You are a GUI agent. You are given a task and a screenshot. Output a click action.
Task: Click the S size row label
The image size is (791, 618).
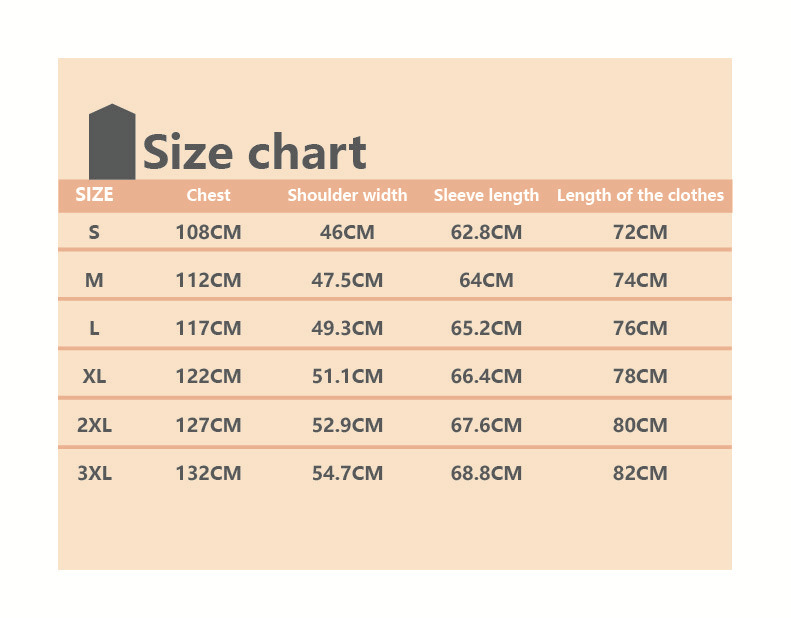(94, 232)
